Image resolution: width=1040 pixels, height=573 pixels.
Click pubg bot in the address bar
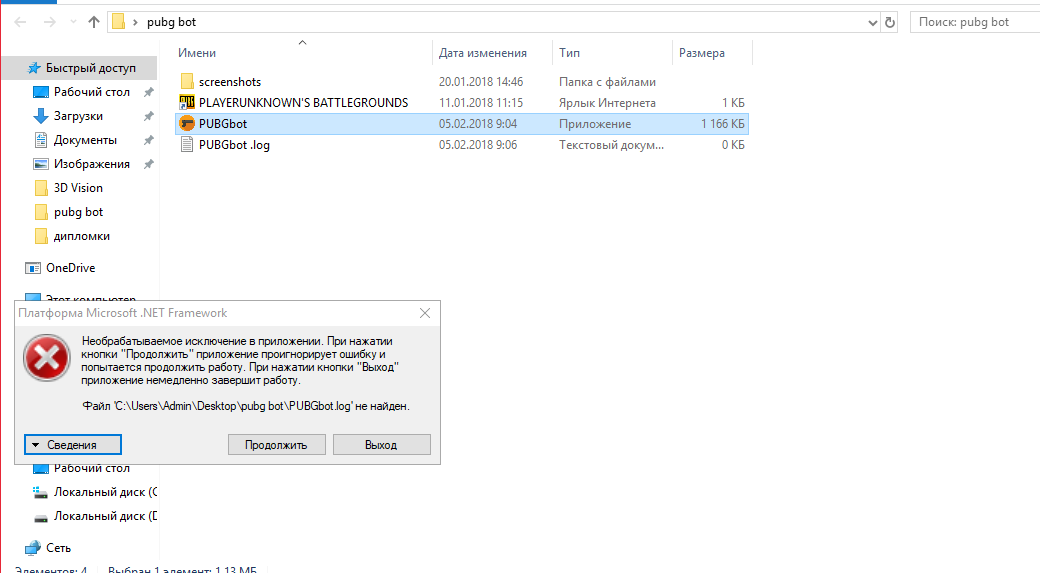pos(171,22)
